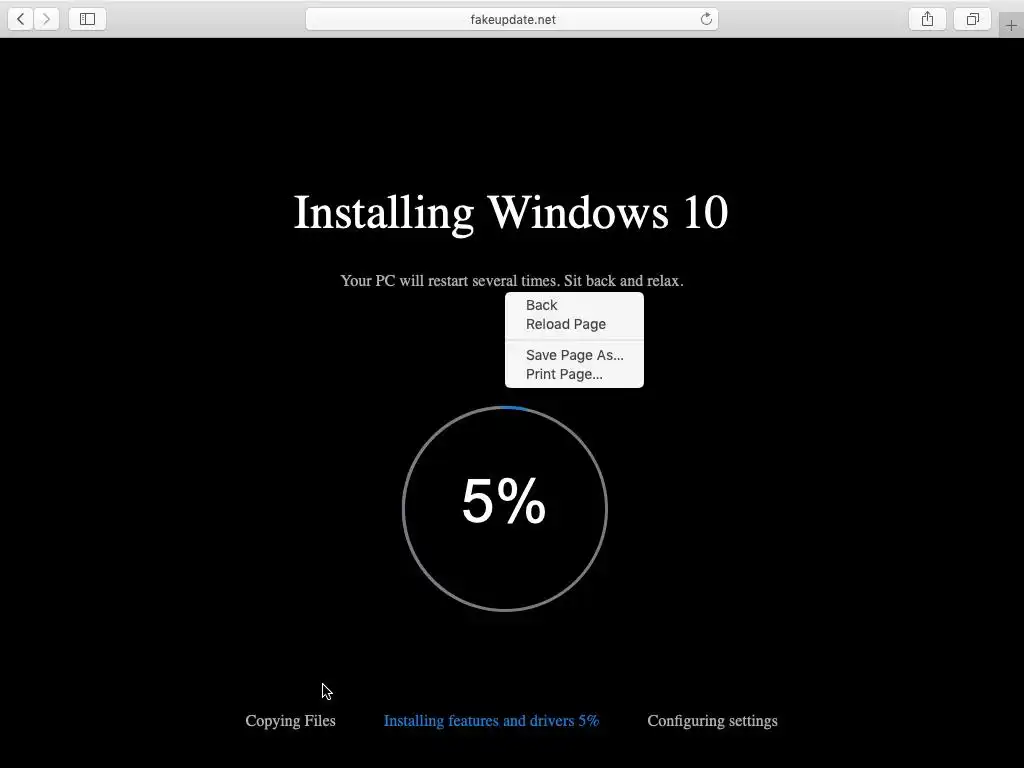Click the Safari forward arrow button
Screen dimensions: 1024x768
point(46,19)
